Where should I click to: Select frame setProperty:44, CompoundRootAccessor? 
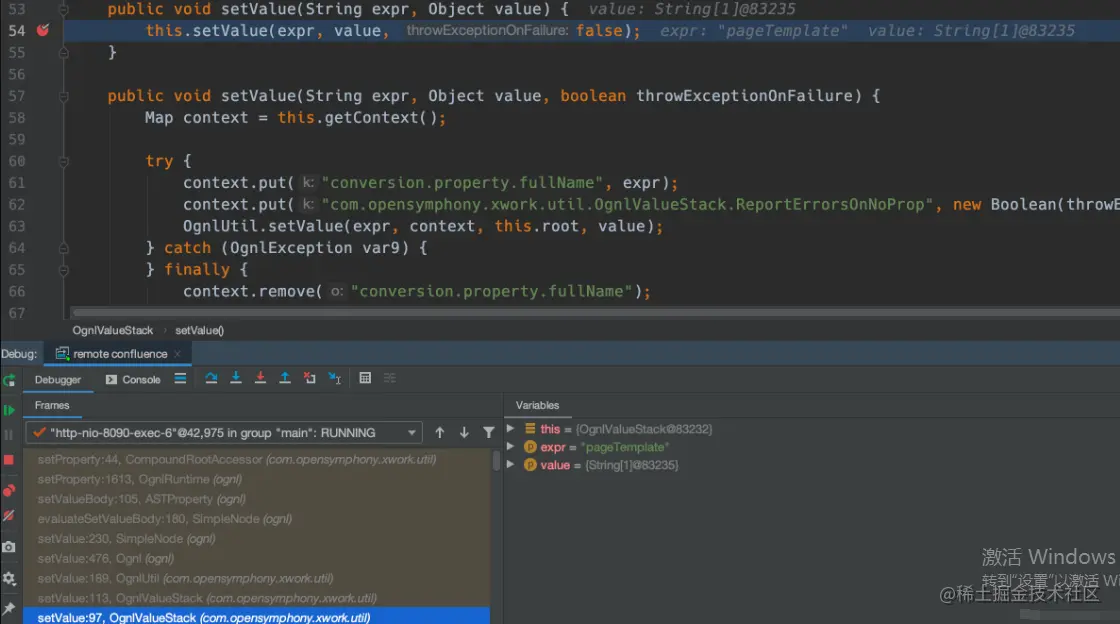pyautogui.click(x=257, y=459)
